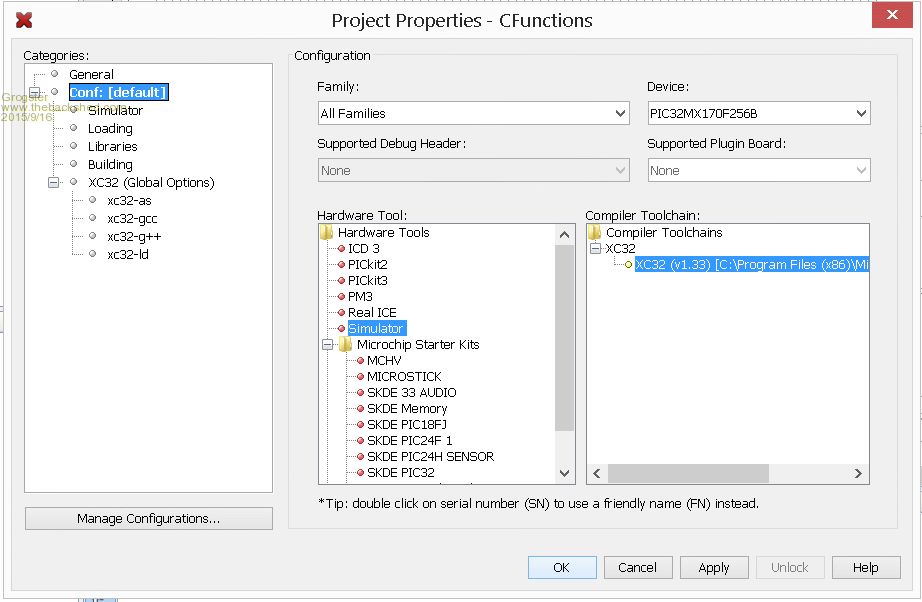922x602 pixels.
Task: Click the Manage Configurations button
Action: [x=148, y=519]
